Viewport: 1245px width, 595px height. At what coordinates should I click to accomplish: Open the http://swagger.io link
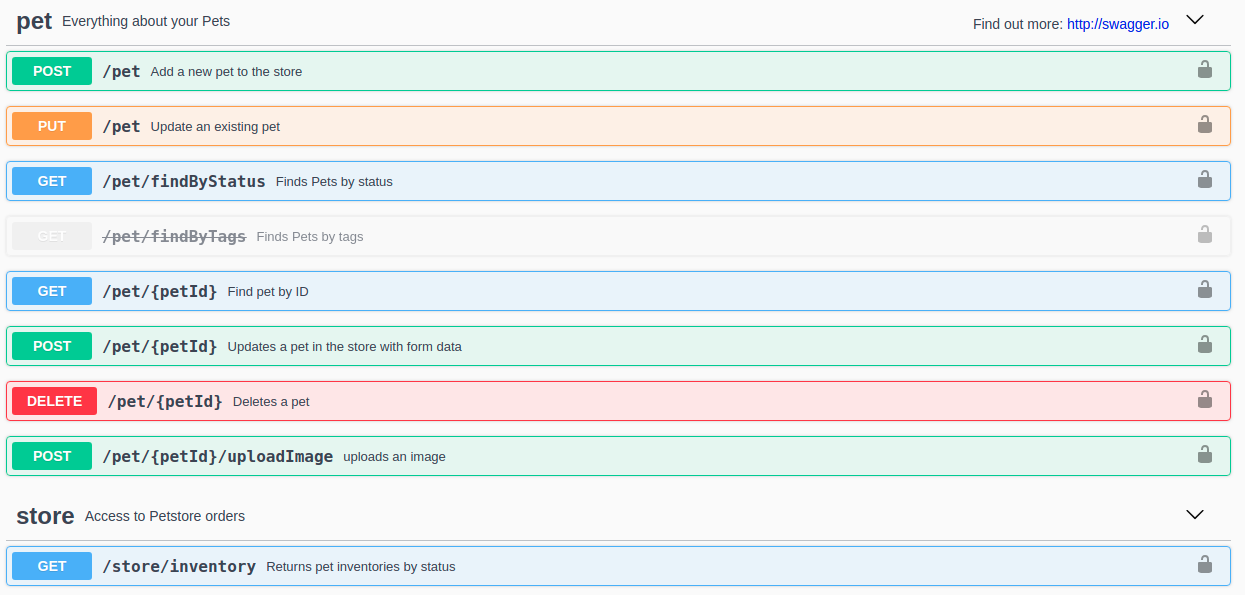click(1117, 24)
